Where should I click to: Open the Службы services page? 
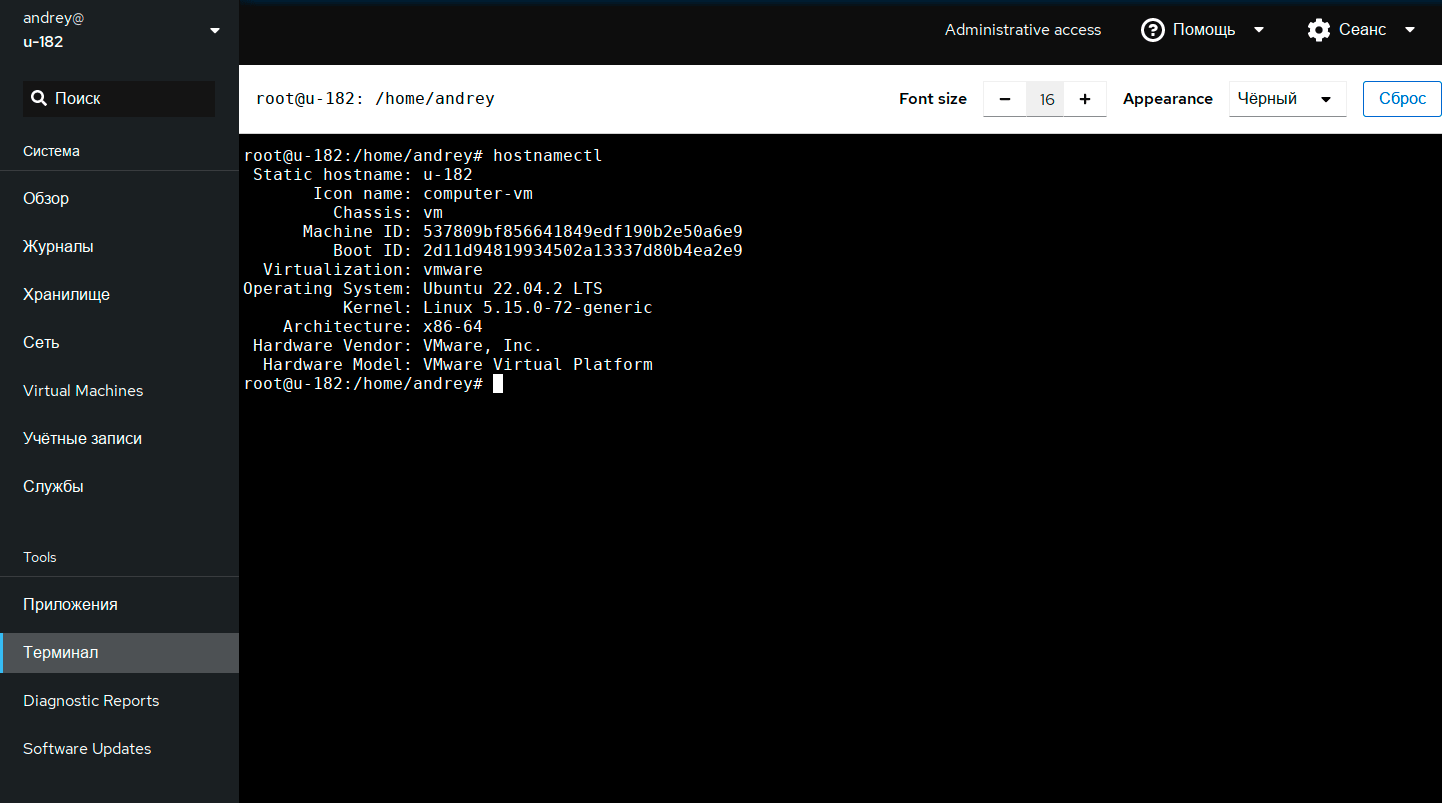[119, 486]
